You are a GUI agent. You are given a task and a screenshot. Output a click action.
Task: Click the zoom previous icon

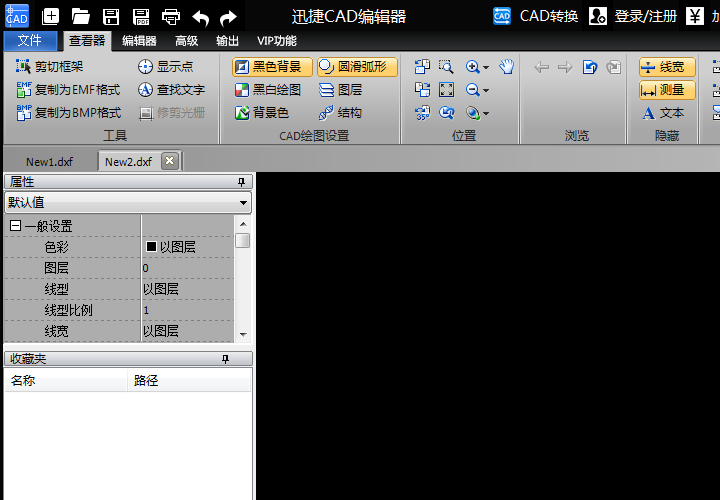coord(446,112)
